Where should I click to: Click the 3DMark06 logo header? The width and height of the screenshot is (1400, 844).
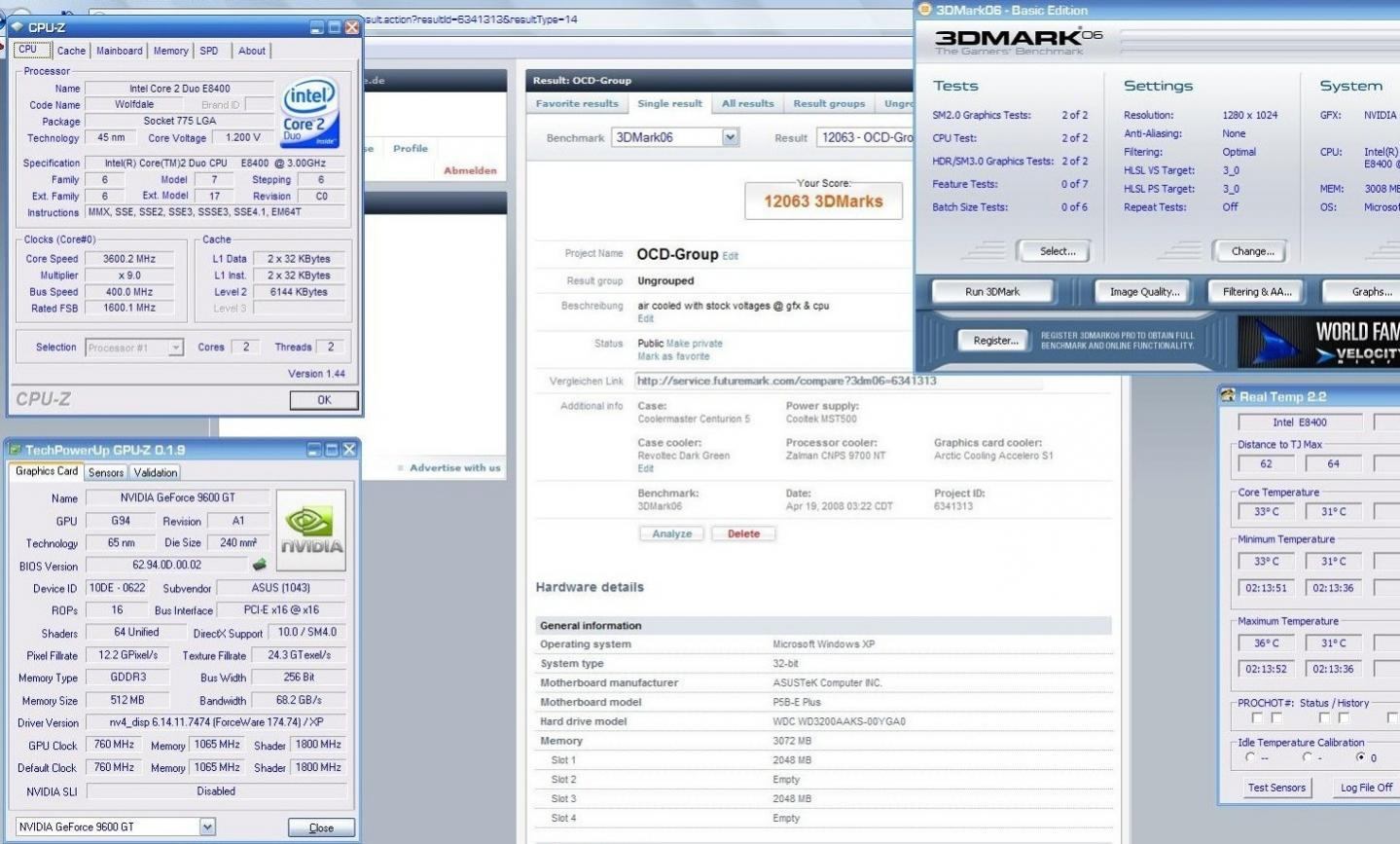(x=1018, y=41)
